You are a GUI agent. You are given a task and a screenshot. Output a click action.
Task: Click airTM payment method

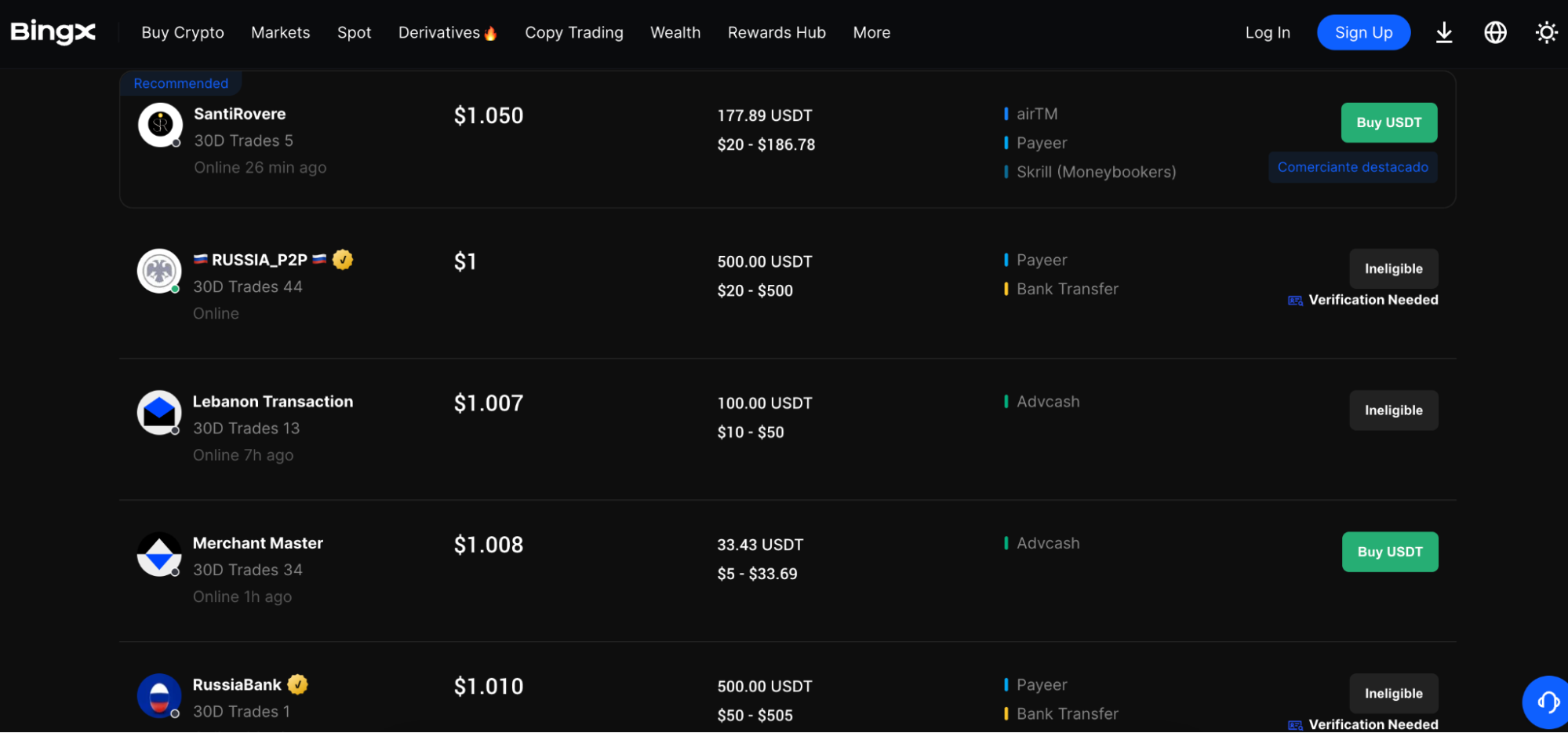1037,114
